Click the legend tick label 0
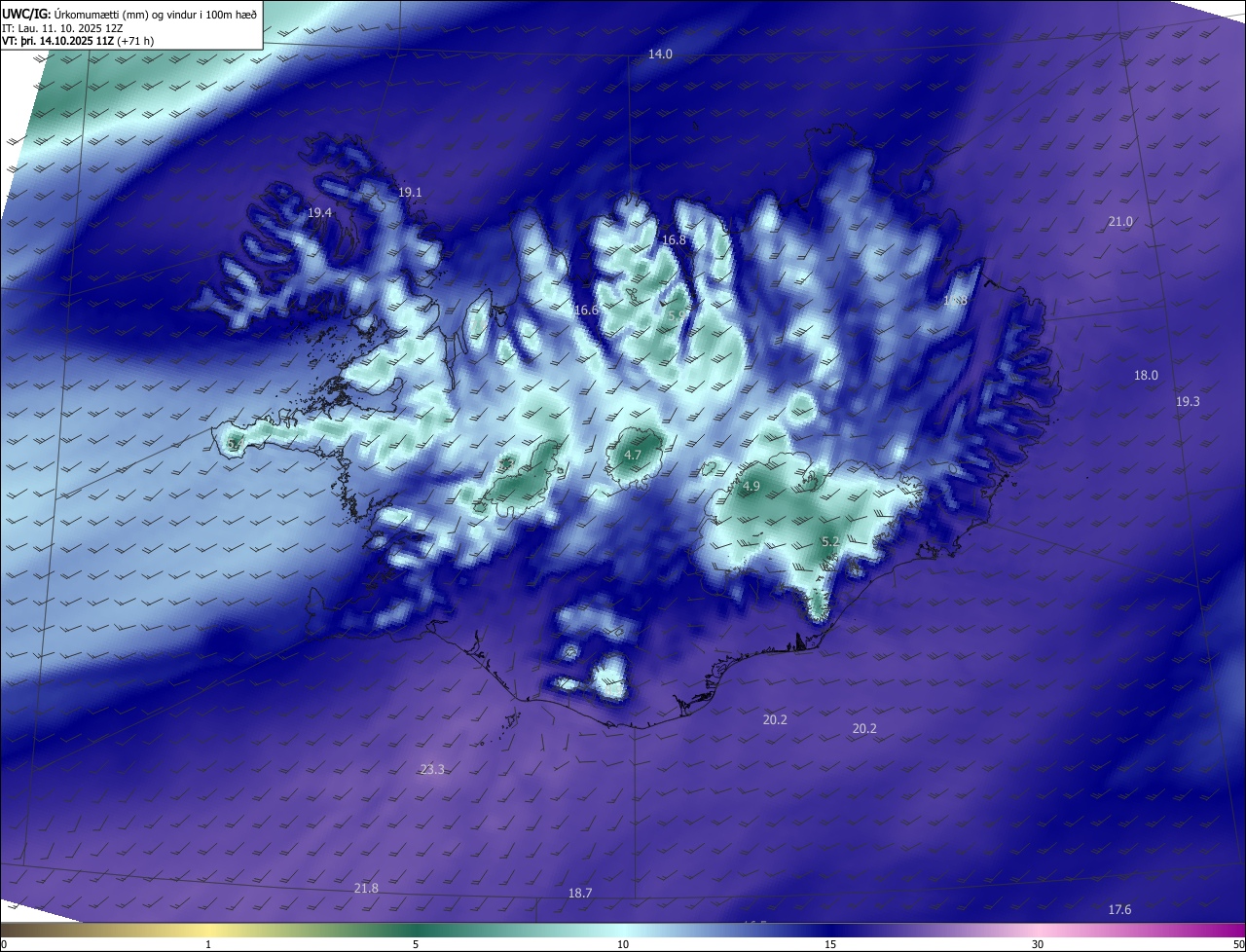1246x952 pixels. (4, 944)
